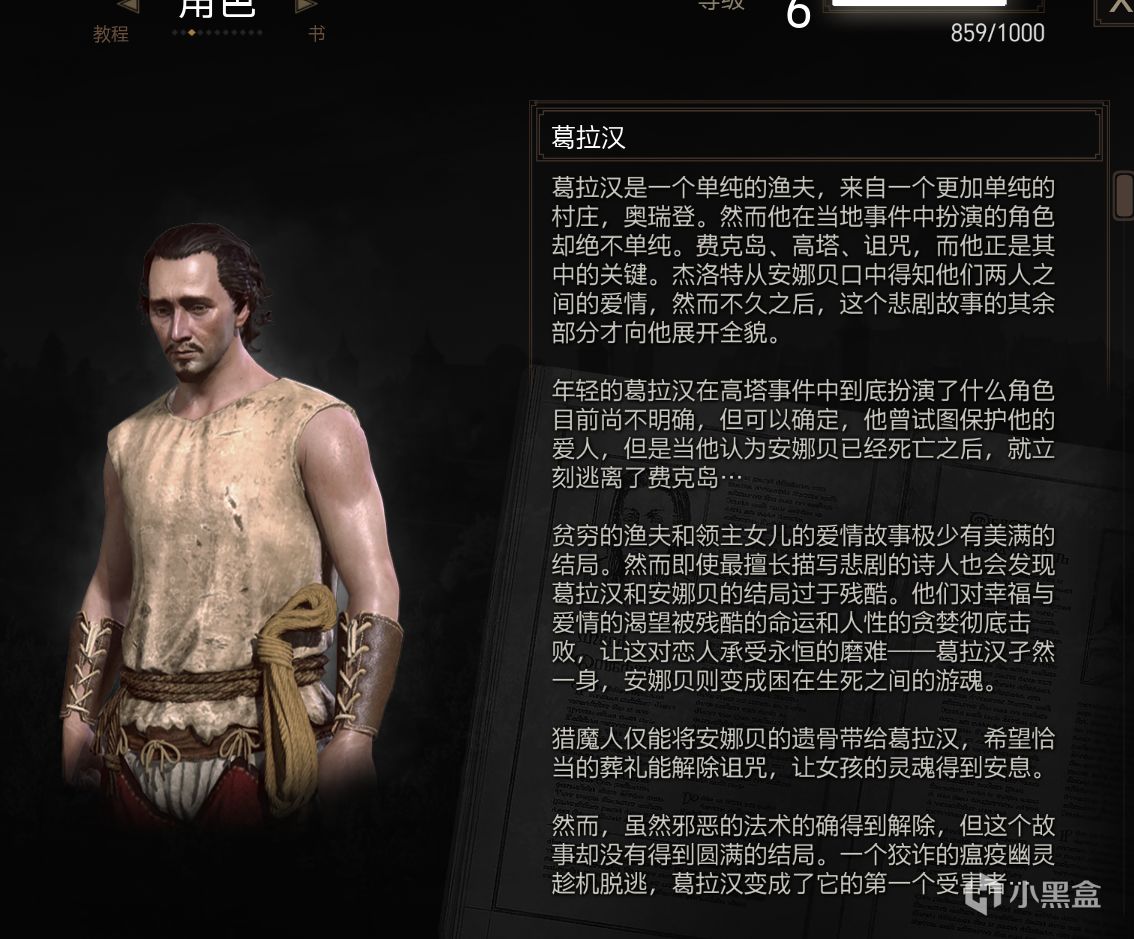This screenshot has height=939, width=1134.
Task: Grab the description panel scrollbar thumb
Action: [x=1124, y=194]
